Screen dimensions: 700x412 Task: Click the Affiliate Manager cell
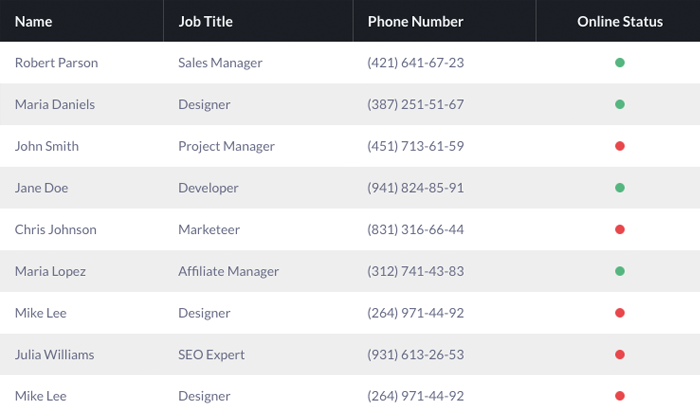pos(229,271)
